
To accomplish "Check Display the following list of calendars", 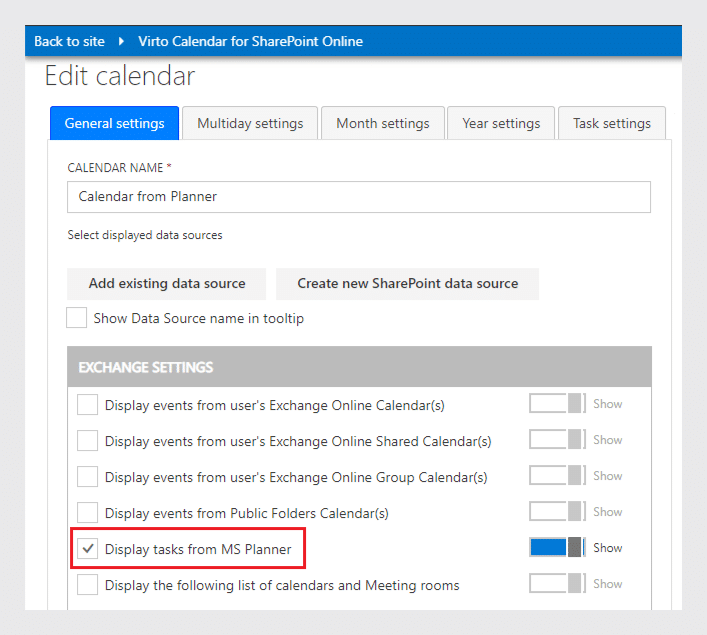I will tap(87, 585).
